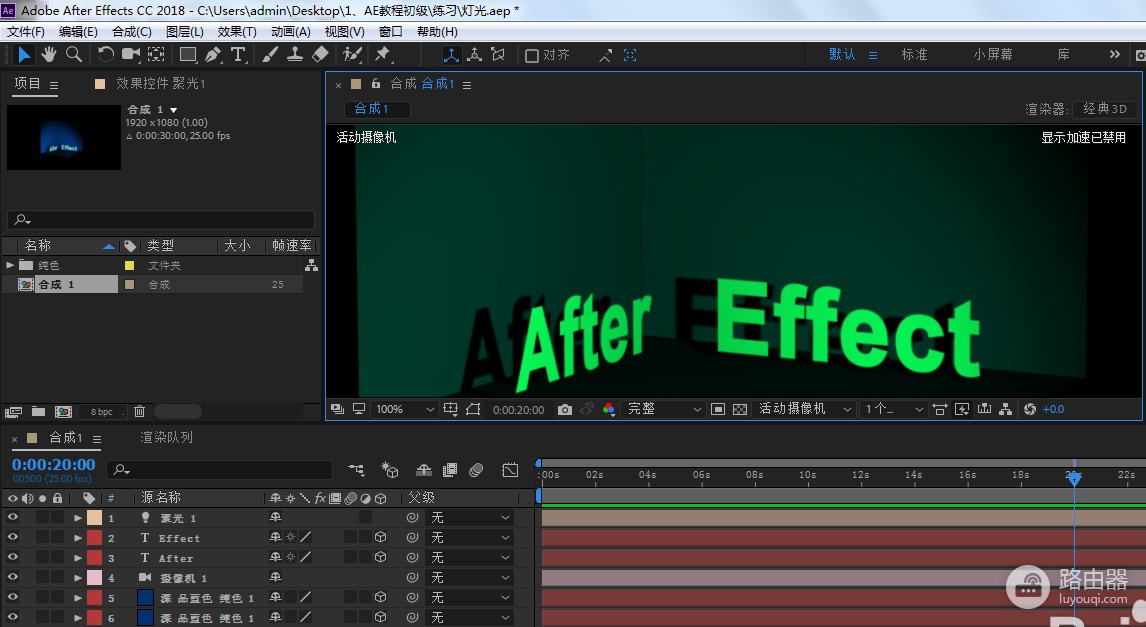Select the Rectangle shape tool
The image size is (1146, 627).
tap(188, 55)
